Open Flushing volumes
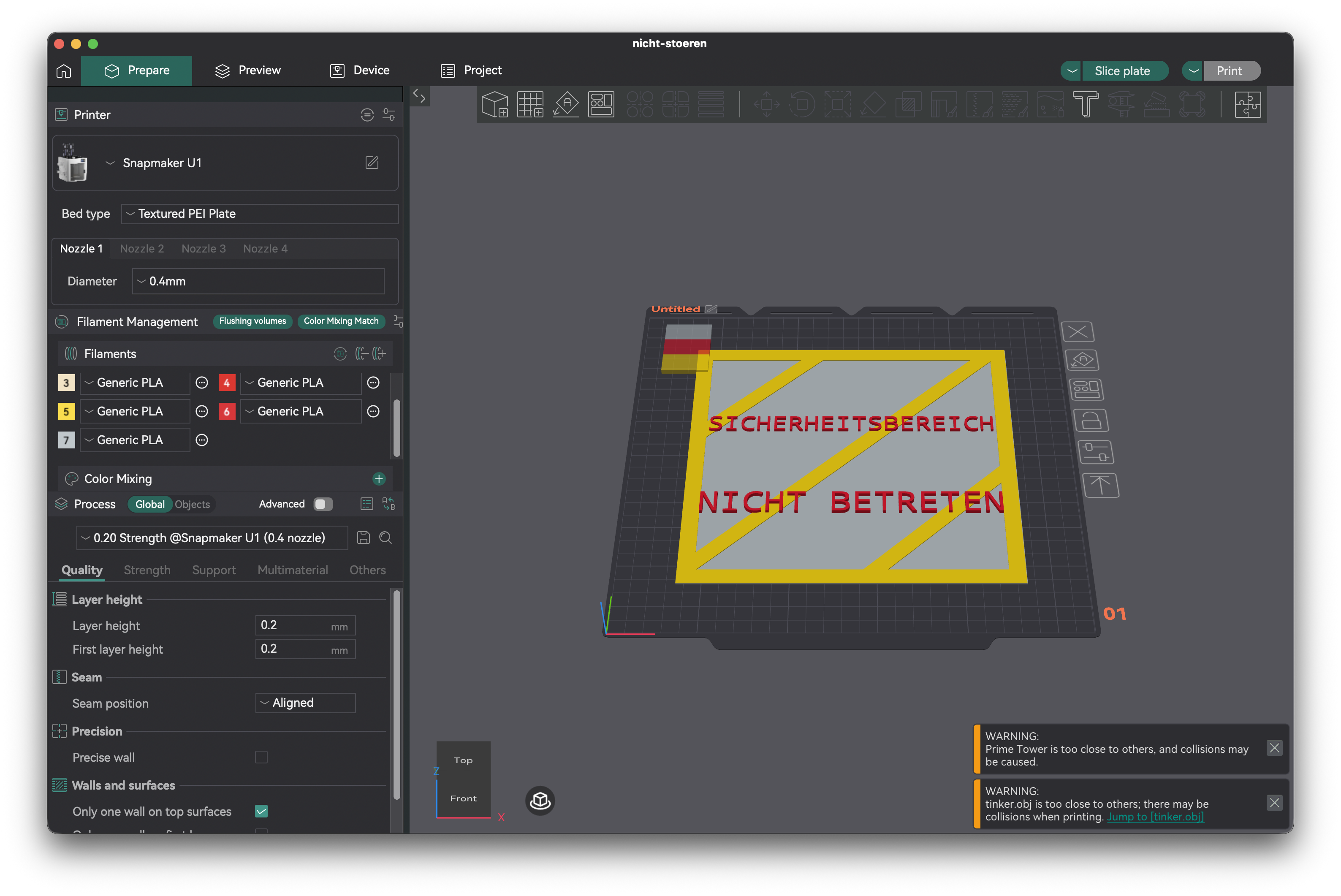The width and height of the screenshot is (1341, 896). [x=252, y=321]
